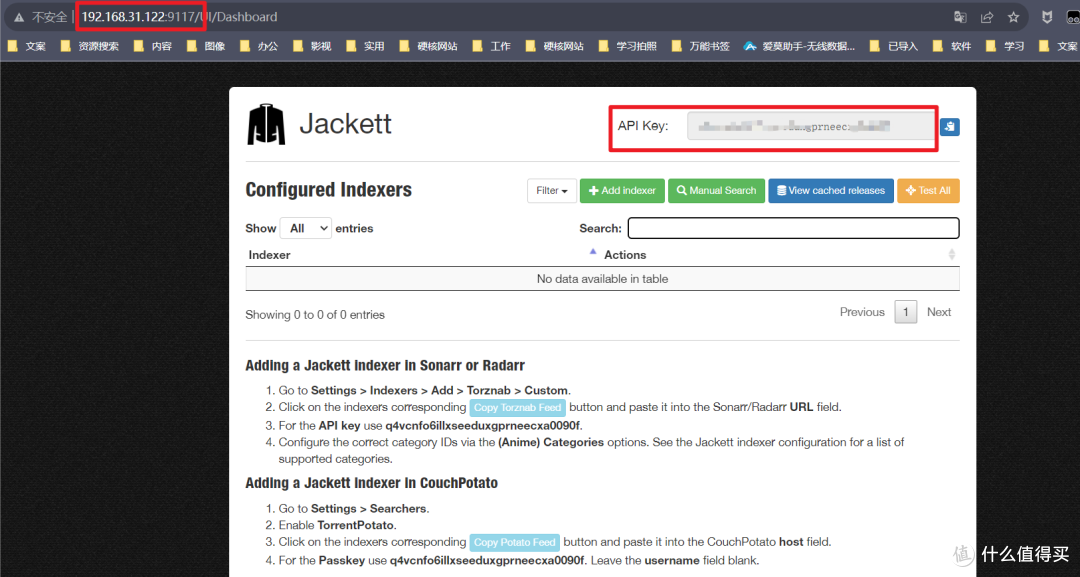Click 'Adding a Jackett indexer in Sonarr or Radarr' heading

click(385, 366)
